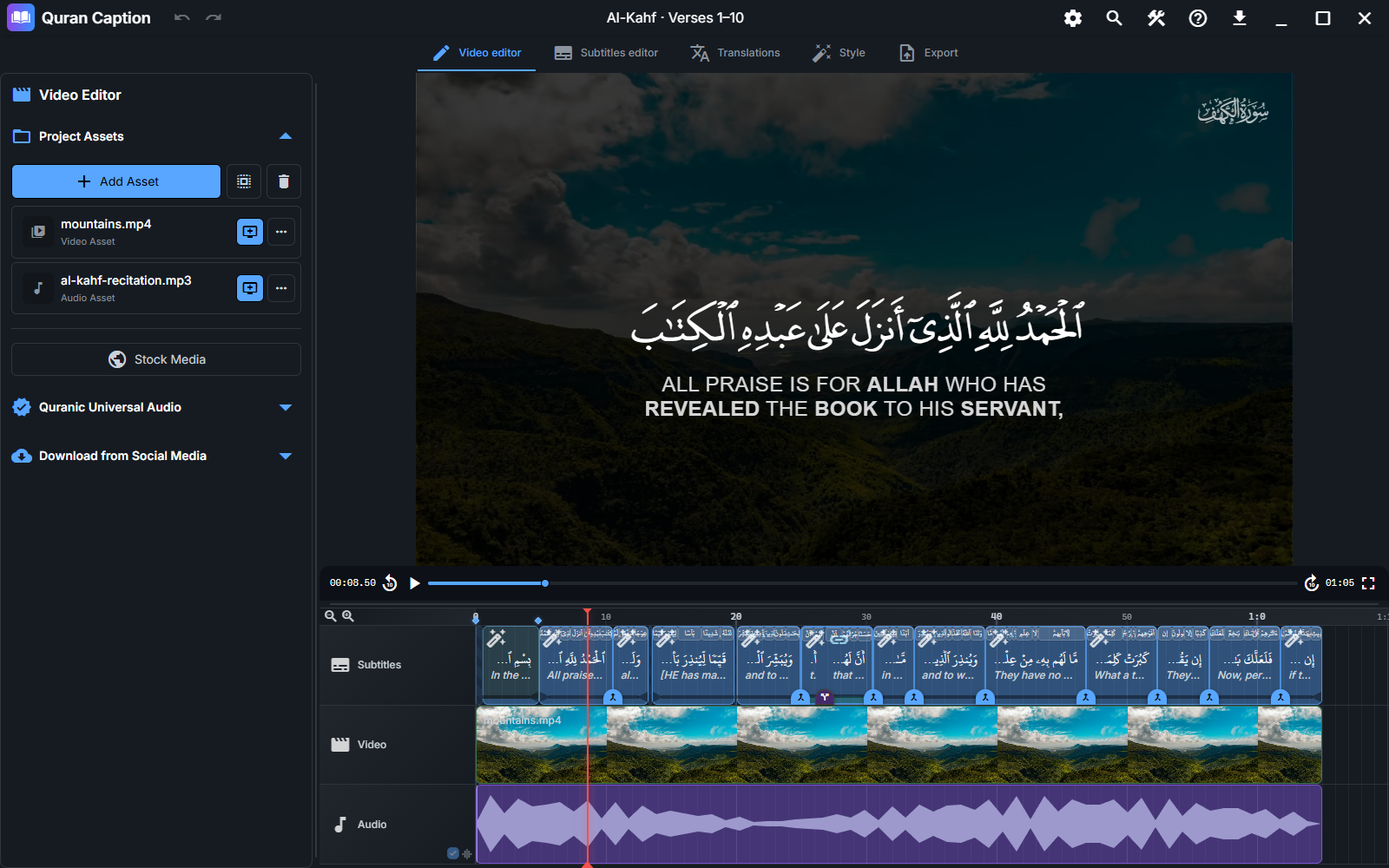Open the tools wrench icon in title bar
Image resolution: width=1389 pixels, height=868 pixels.
(x=1156, y=18)
